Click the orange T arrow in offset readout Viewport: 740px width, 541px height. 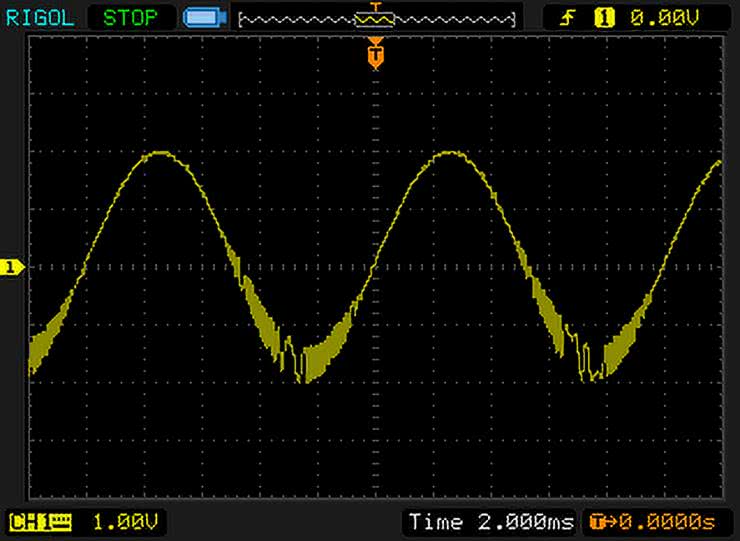coord(600,521)
